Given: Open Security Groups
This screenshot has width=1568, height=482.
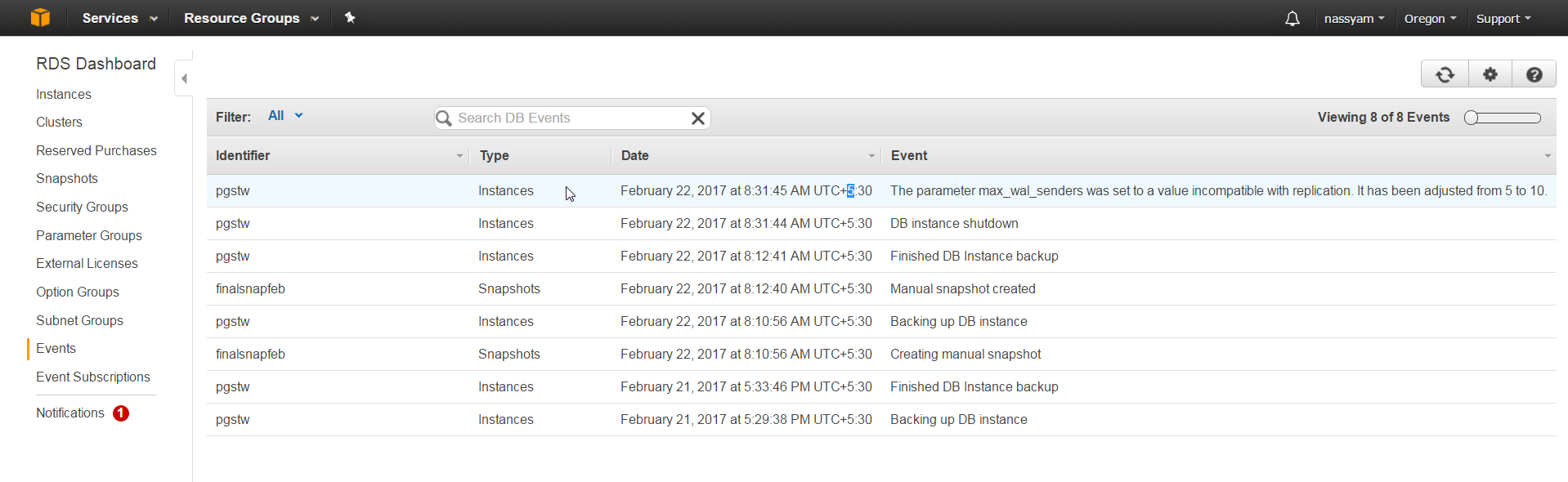Looking at the screenshot, I should click(82, 208).
